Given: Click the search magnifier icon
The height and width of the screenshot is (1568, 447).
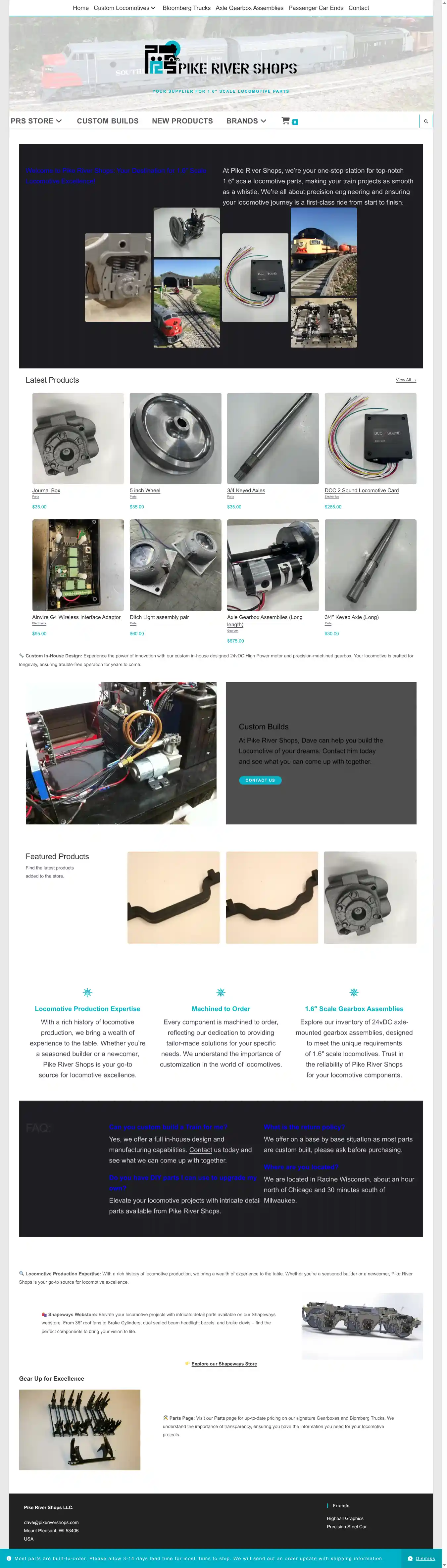Looking at the screenshot, I should point(426,121).
